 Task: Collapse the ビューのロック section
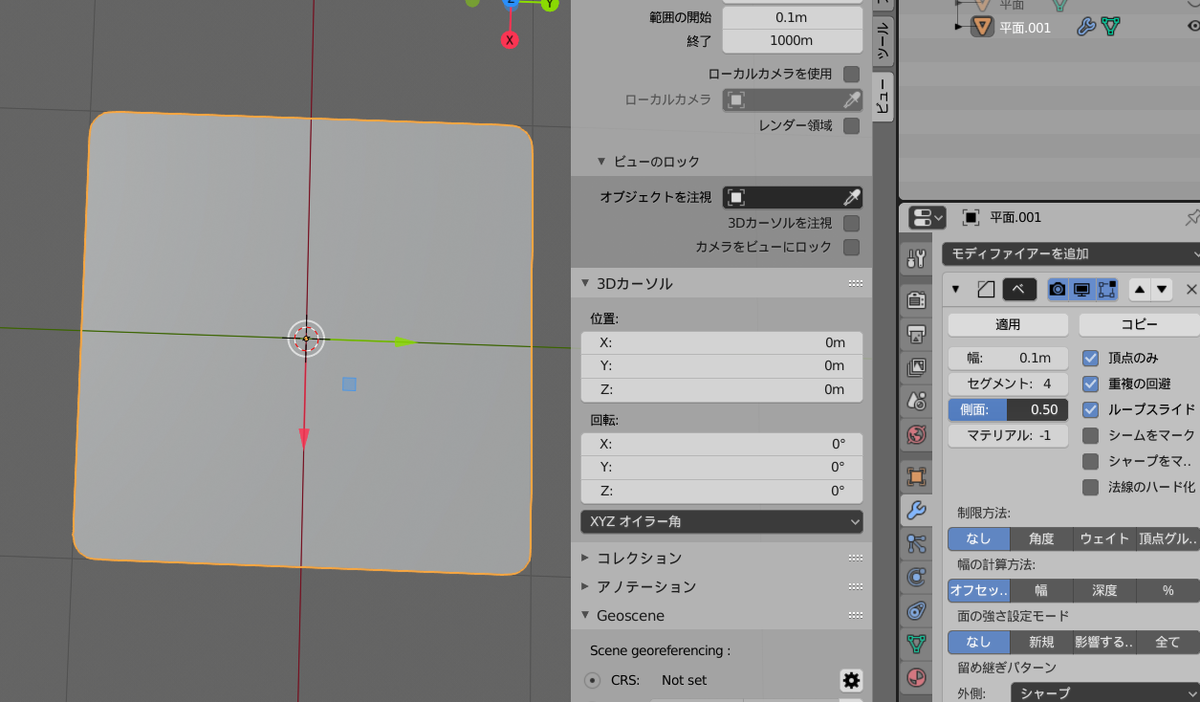602,161
